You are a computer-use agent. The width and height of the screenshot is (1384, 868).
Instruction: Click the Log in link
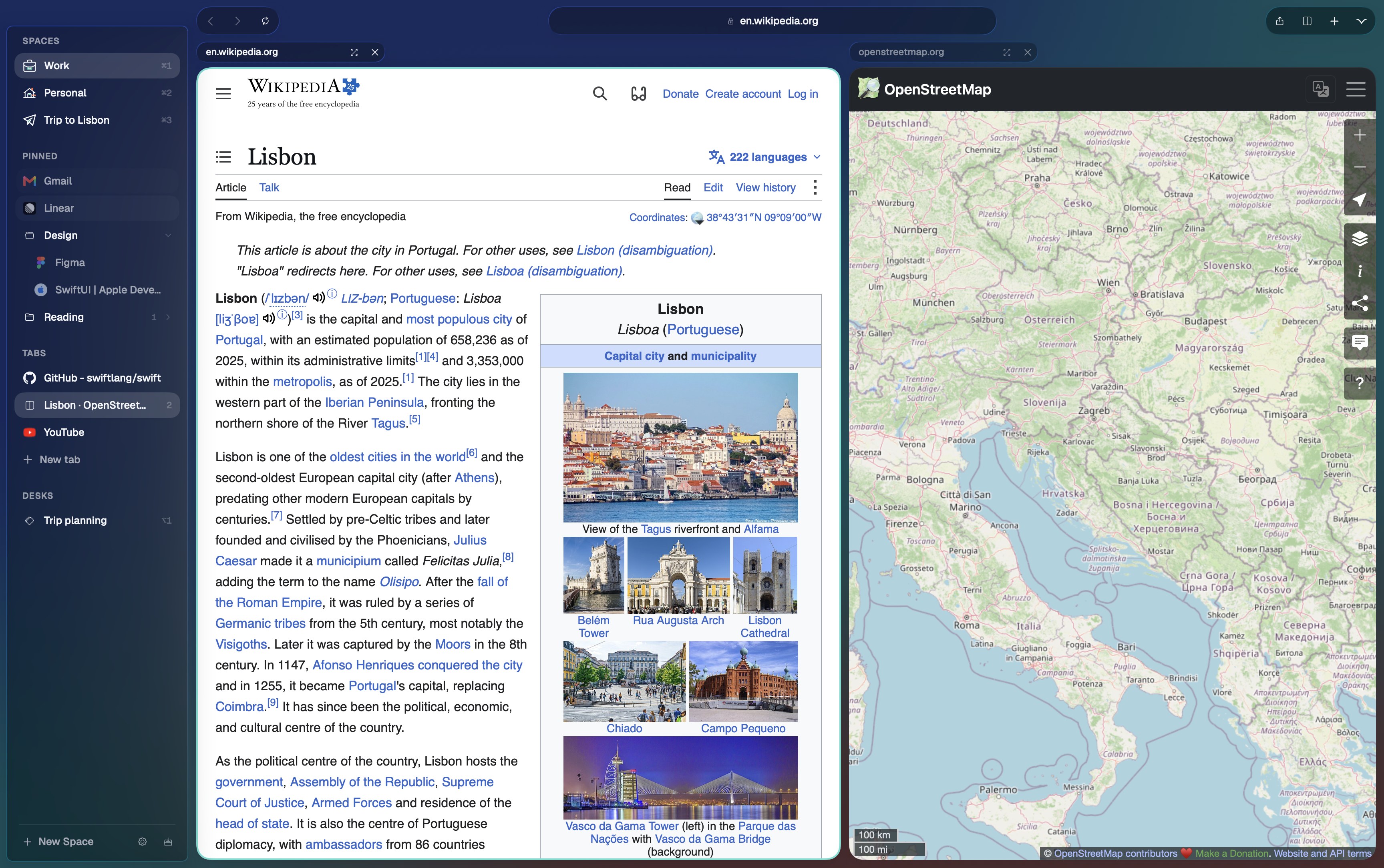pyautogui.click(x=803, y=94)
